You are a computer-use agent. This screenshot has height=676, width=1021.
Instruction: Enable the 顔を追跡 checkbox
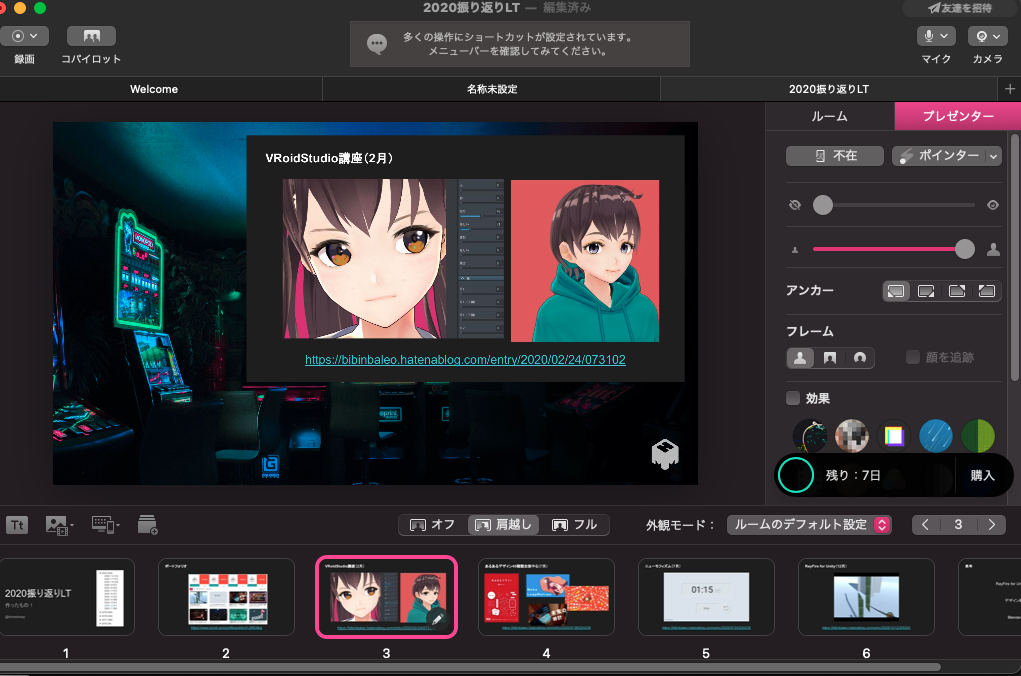point(913,357)
